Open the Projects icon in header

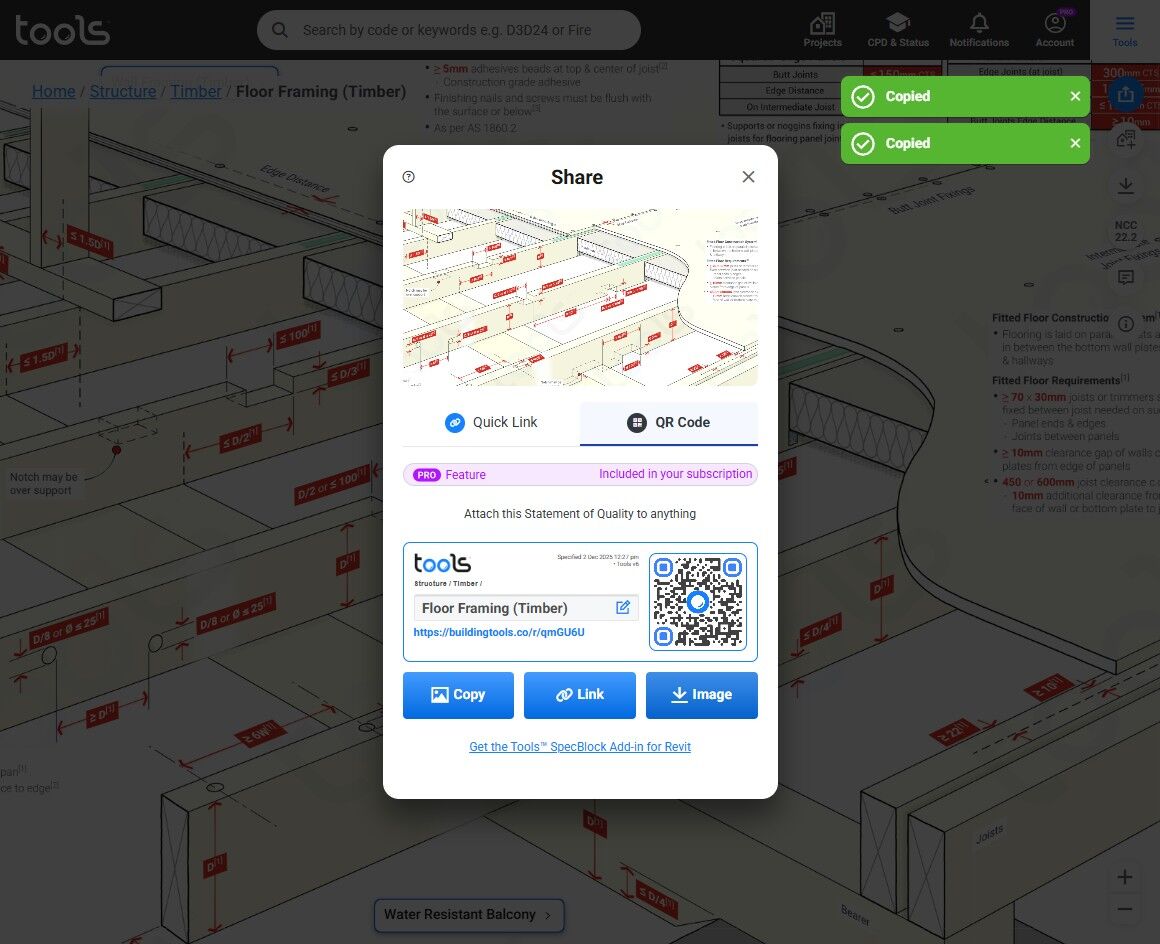click(822, 23)
